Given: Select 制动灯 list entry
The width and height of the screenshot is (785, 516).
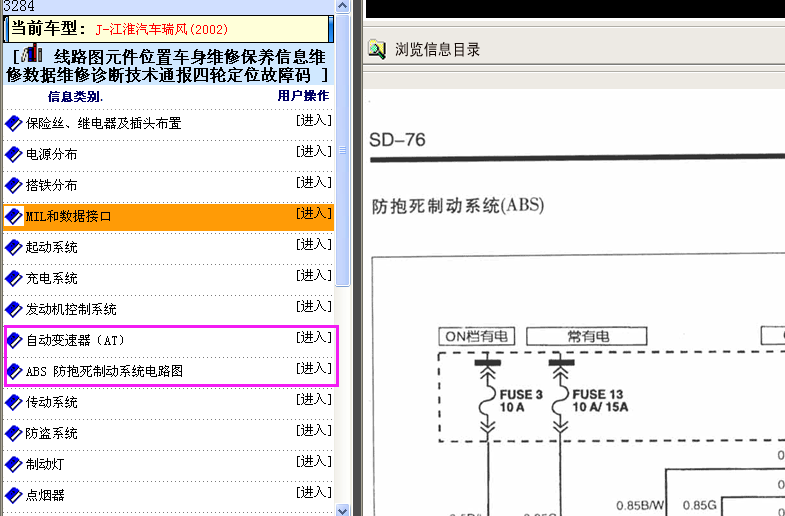Looking at the screenshot, I should [45, 464].
